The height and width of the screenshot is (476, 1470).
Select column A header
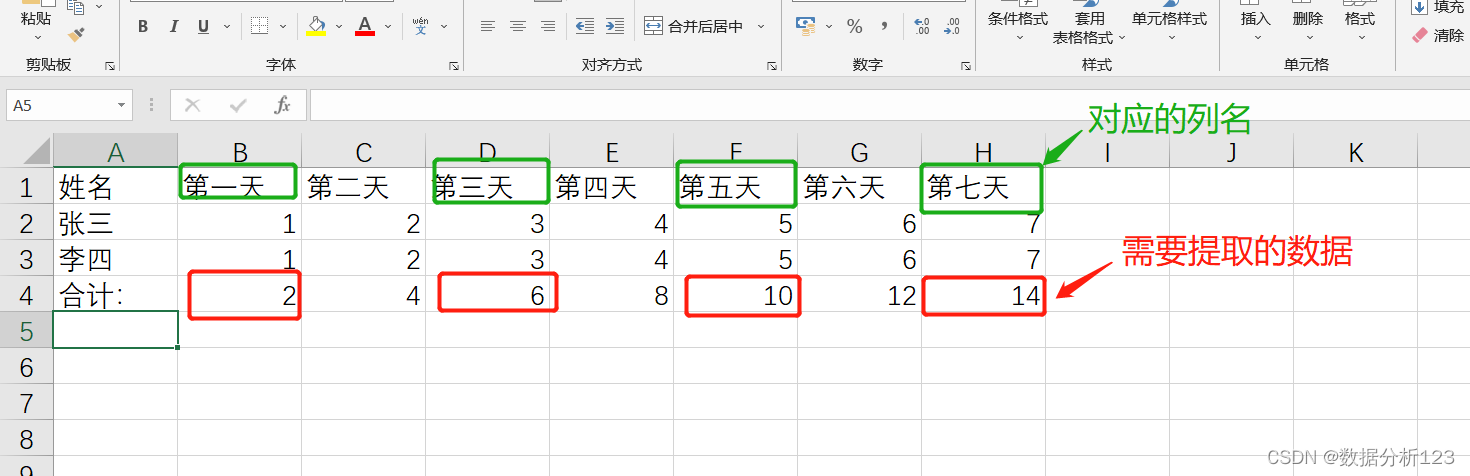115,152
